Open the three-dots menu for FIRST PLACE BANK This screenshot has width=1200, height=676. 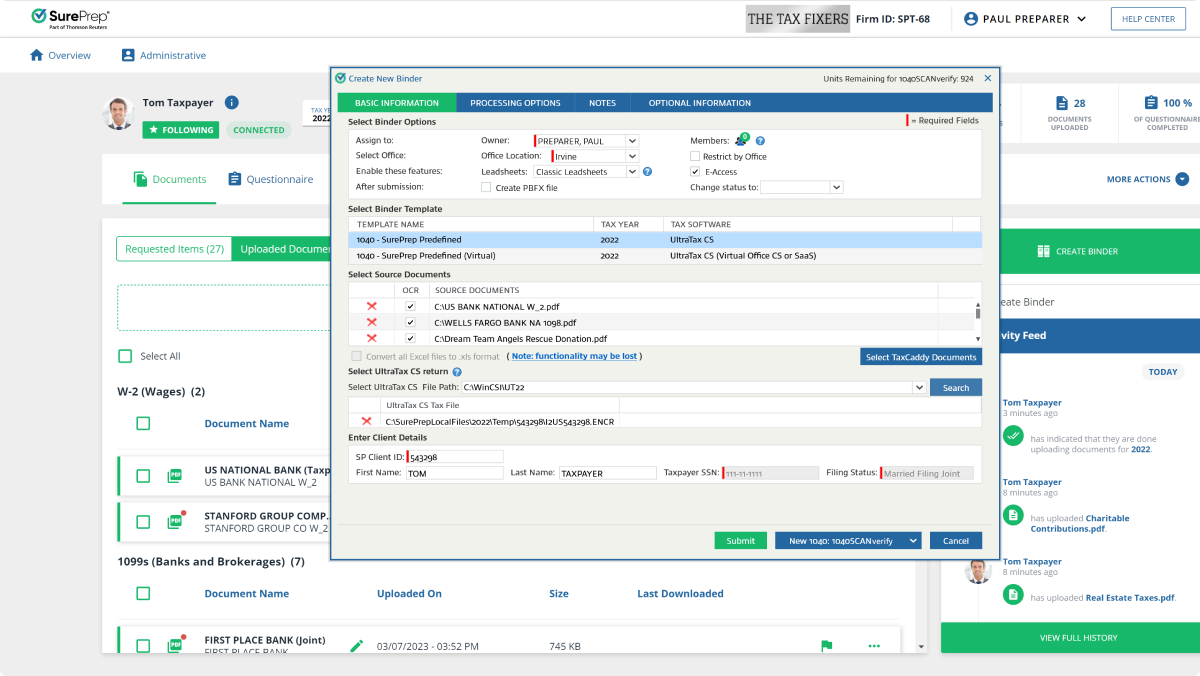tap(874, 646)
